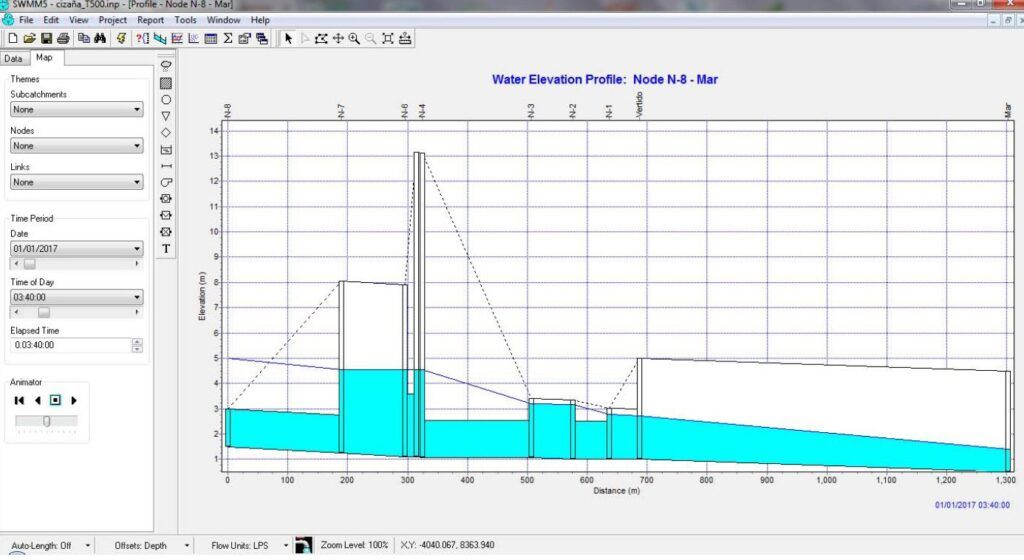Print using the printer toolbar icon

click(63, 39)
